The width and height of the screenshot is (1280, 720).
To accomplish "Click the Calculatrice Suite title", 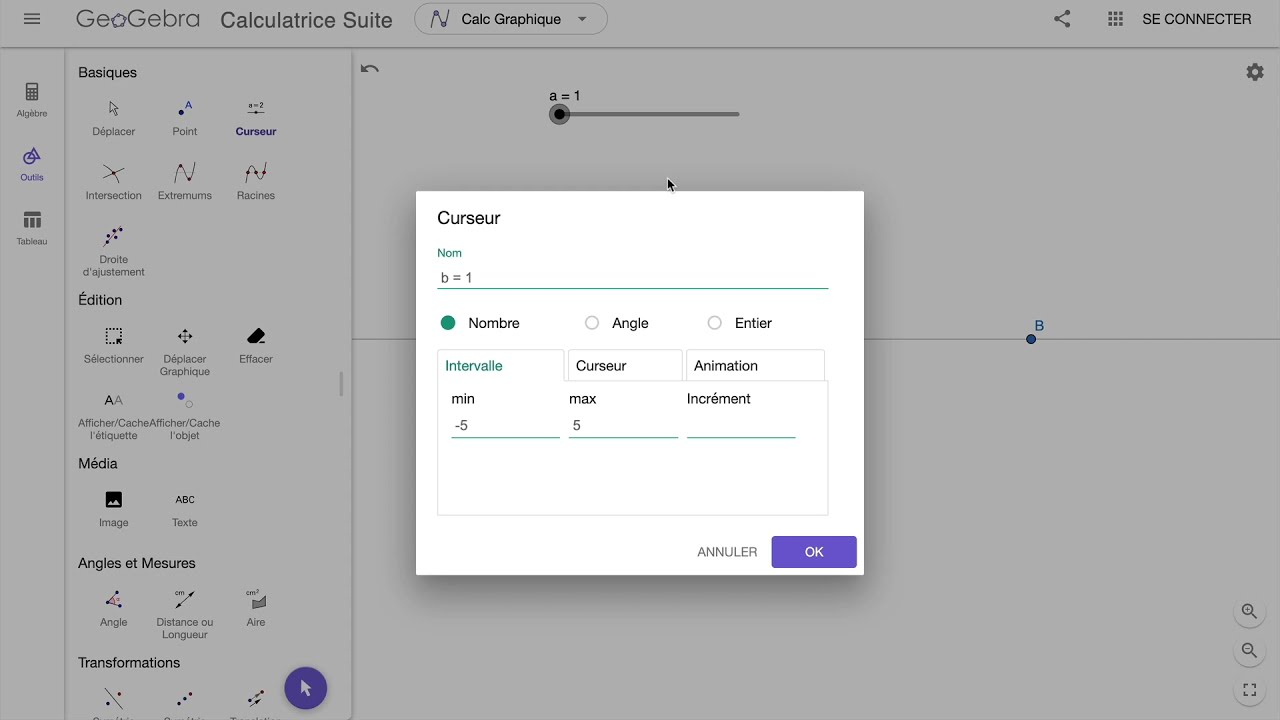I will (x=306, y=20).
